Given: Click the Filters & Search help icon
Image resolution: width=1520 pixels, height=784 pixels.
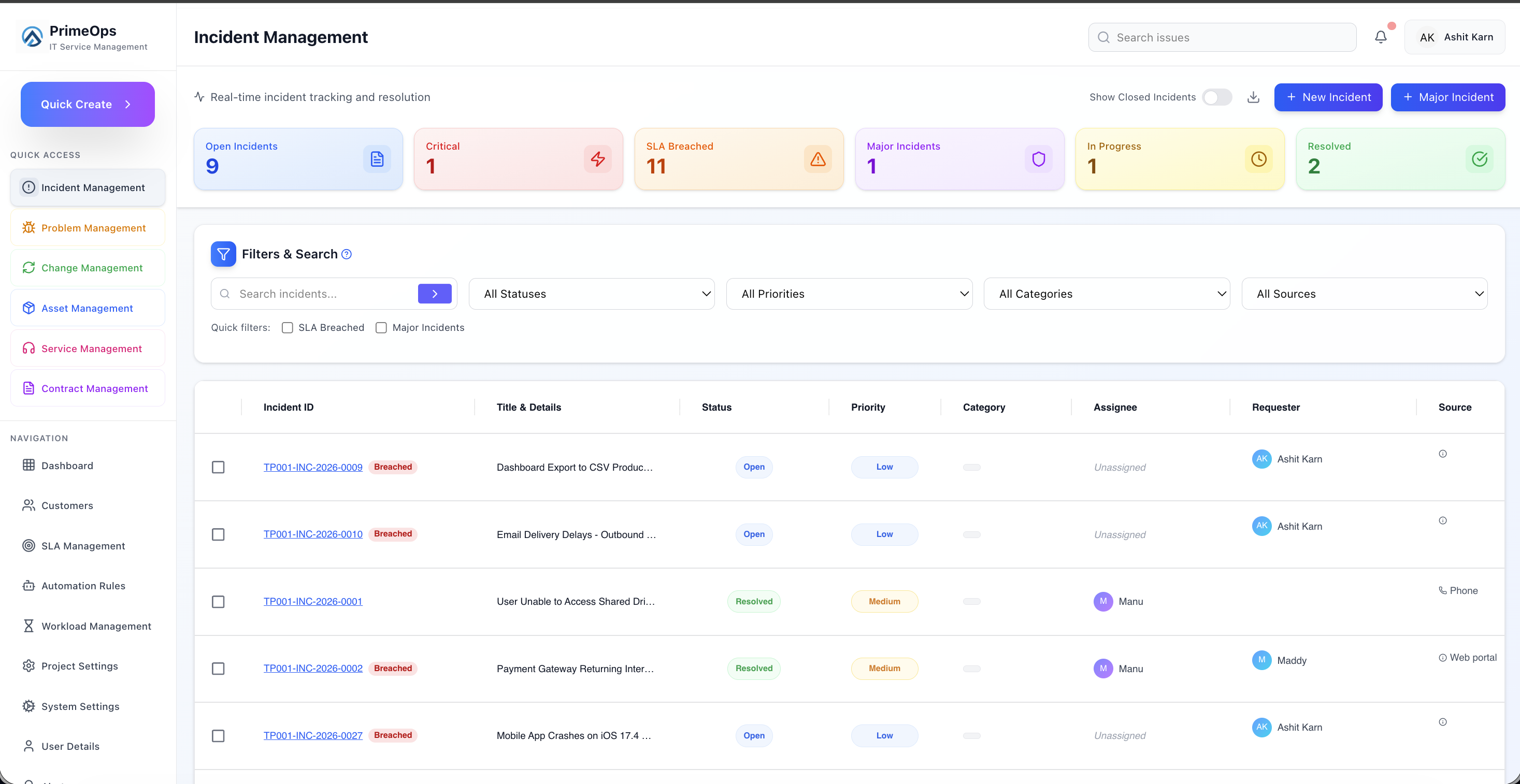Looking at the screenshot, I should pos(347,254).
